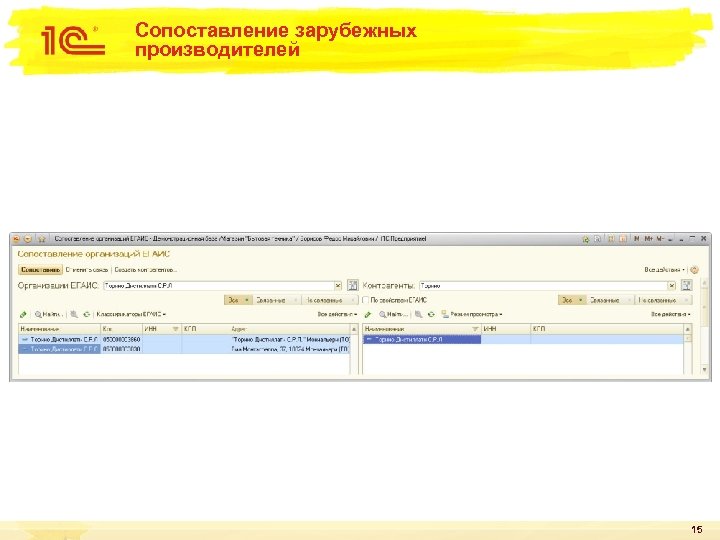Screen dimensions: 720x540
Task: Open Все действия menu of left list
Action: coord(337,315)
